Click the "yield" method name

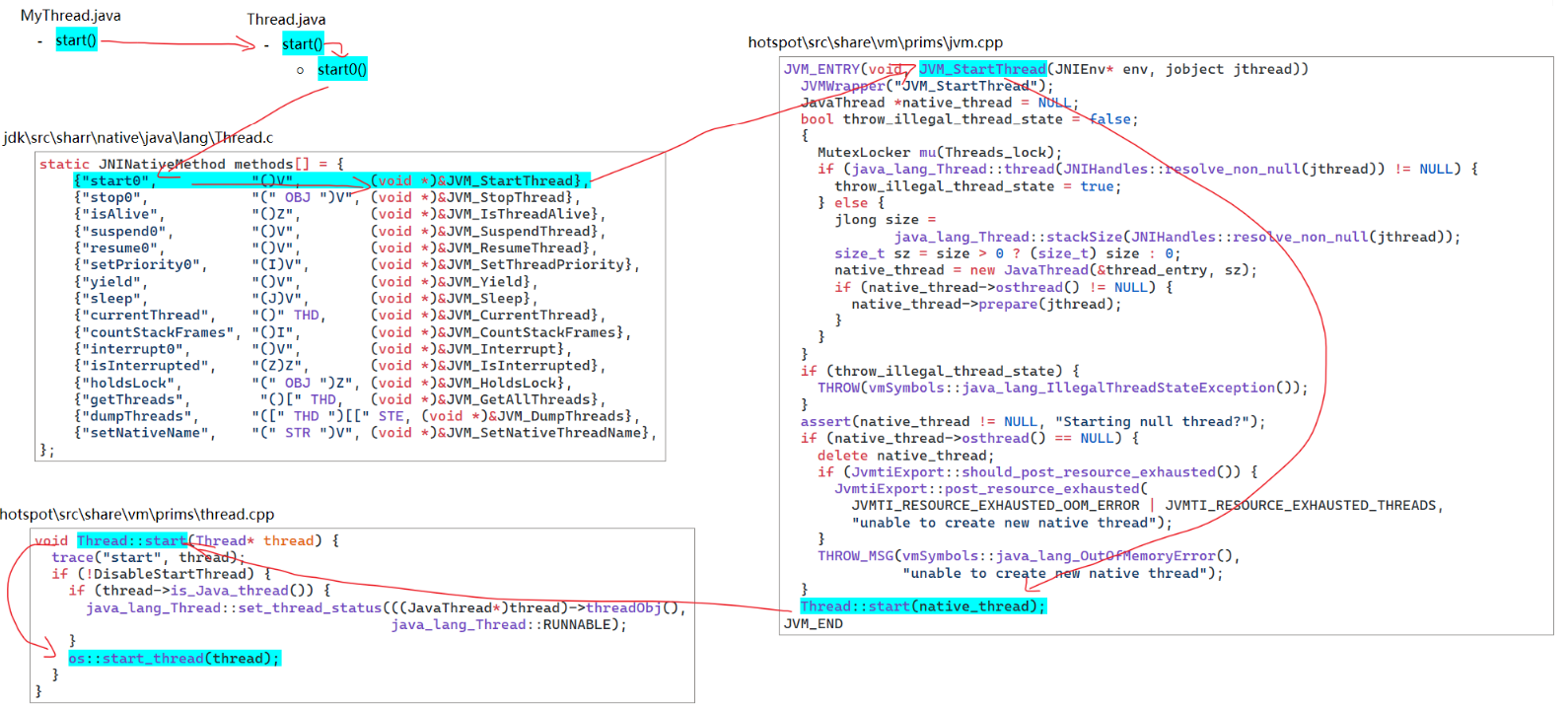click(110, 281)
